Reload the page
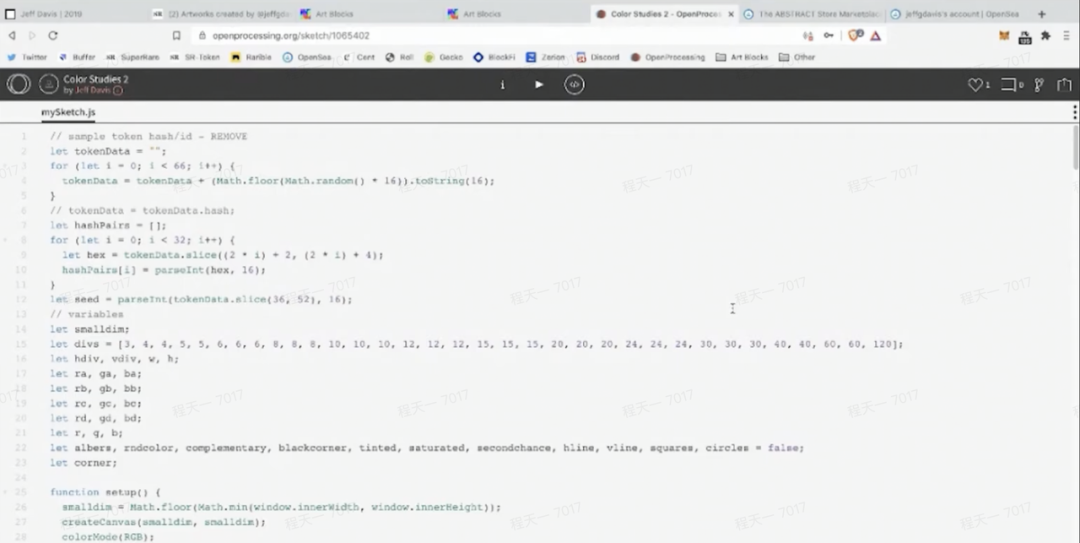Image resolution: width=1080 pixels, height=543 pixels. (53, 35)
